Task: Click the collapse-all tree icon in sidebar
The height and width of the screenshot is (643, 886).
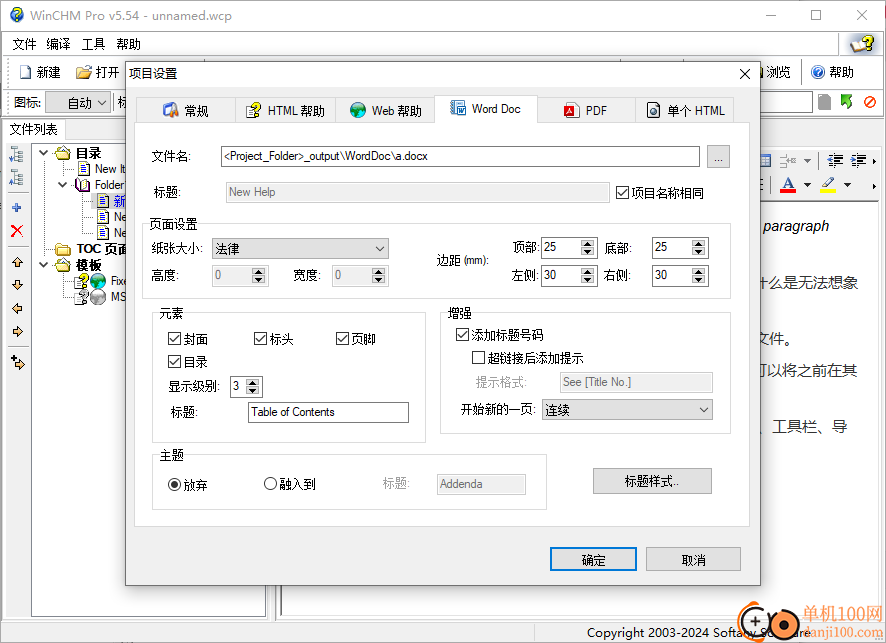Action: tap(16, 177)
